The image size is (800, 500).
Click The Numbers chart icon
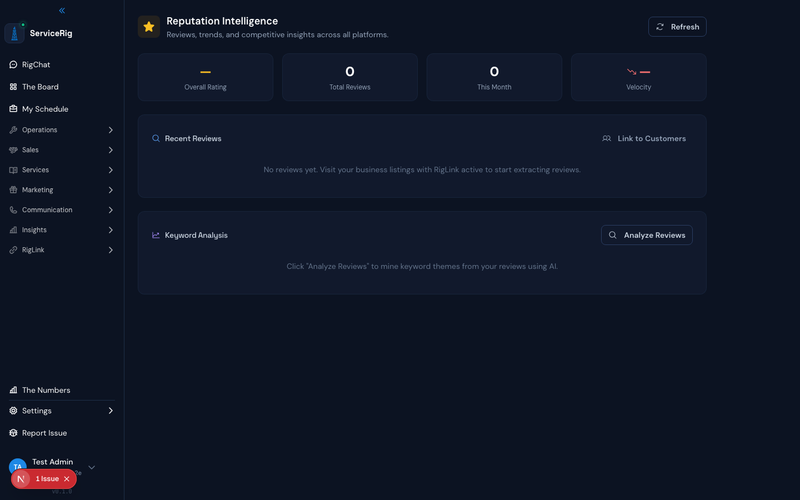coord(13,390)
